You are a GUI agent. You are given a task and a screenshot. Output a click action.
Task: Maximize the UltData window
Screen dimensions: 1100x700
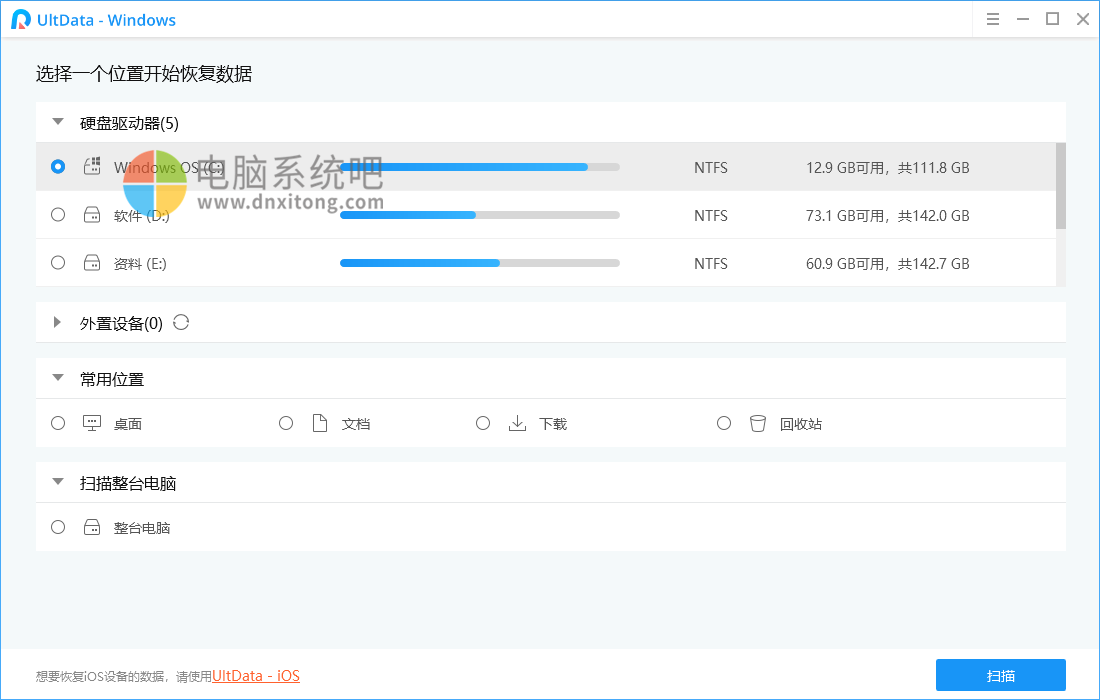pos(1052,19)
